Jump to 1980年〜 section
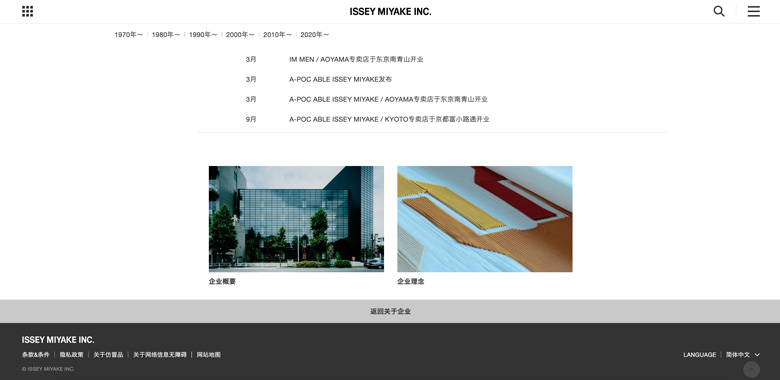 pos(166,35)
